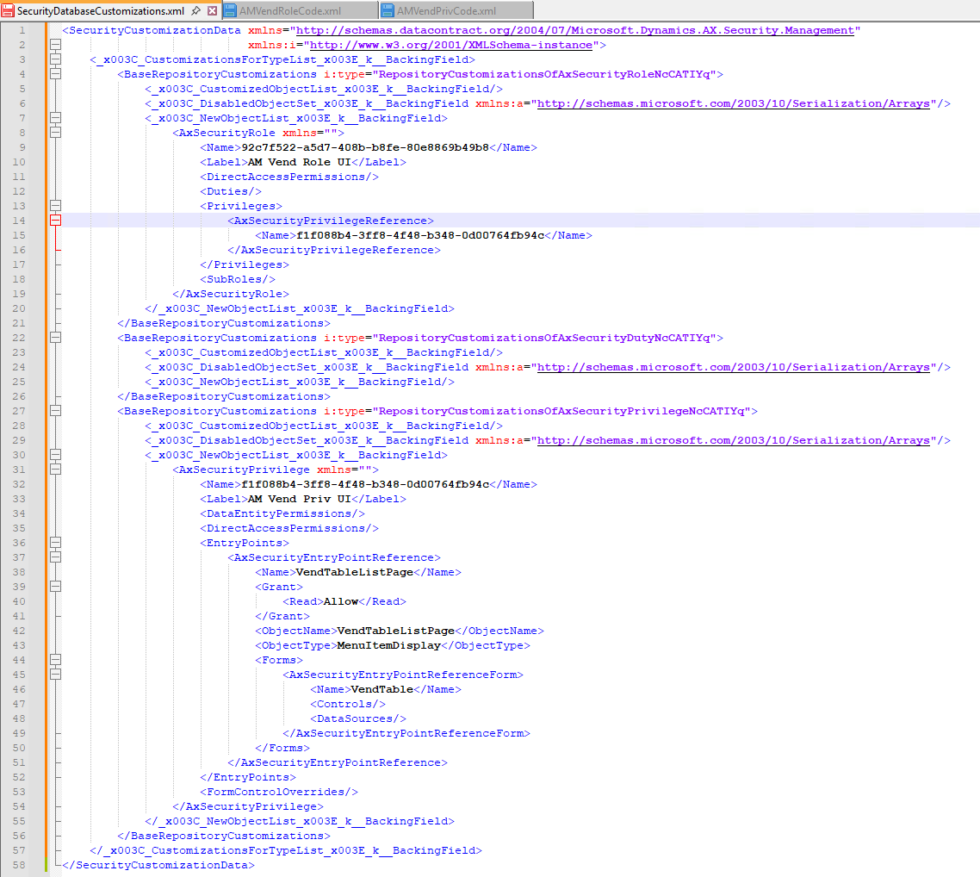Click the pin icon on the active tab

[195, 9]
